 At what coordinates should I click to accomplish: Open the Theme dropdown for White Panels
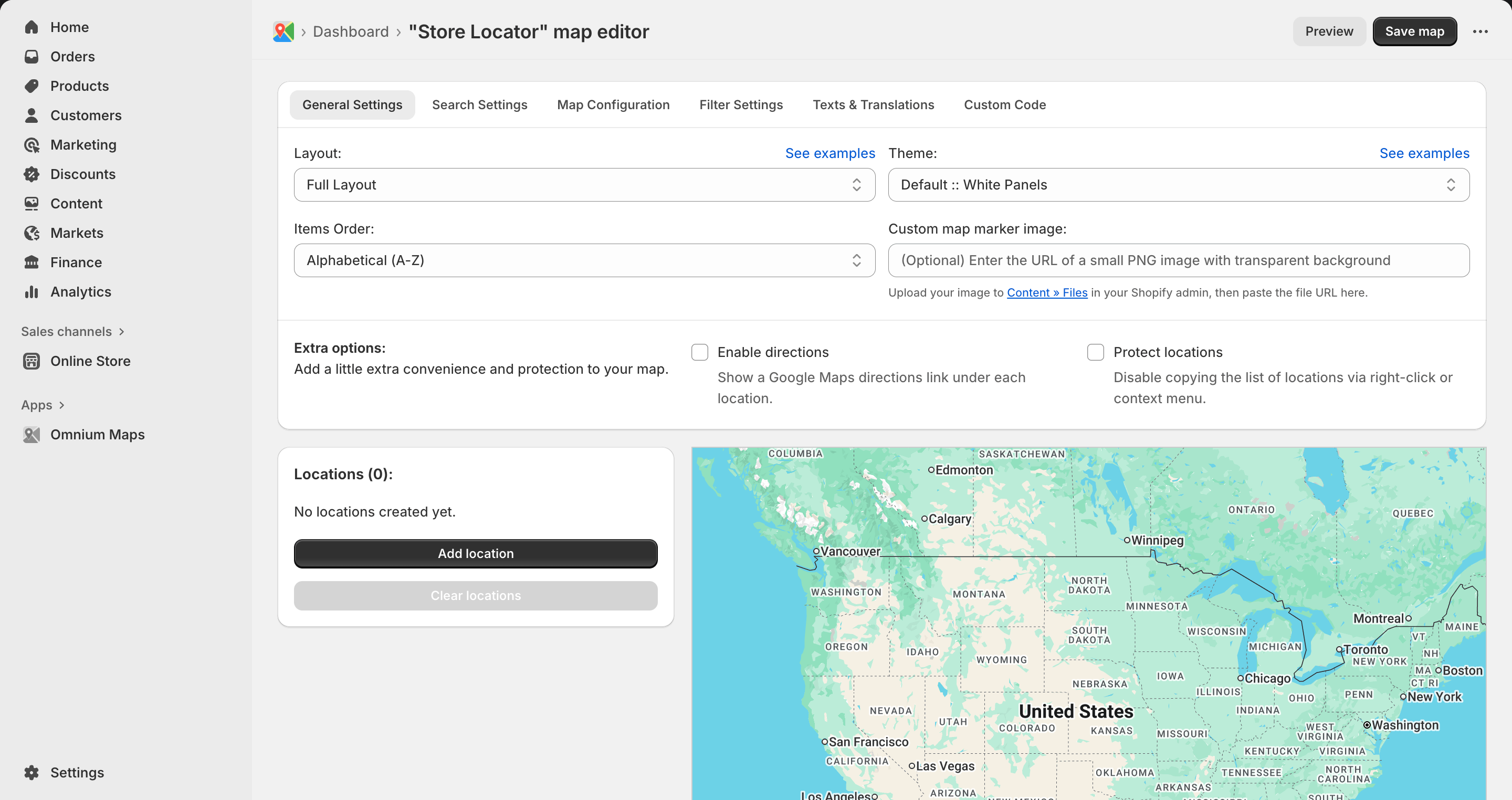[x=1179, y=184]
